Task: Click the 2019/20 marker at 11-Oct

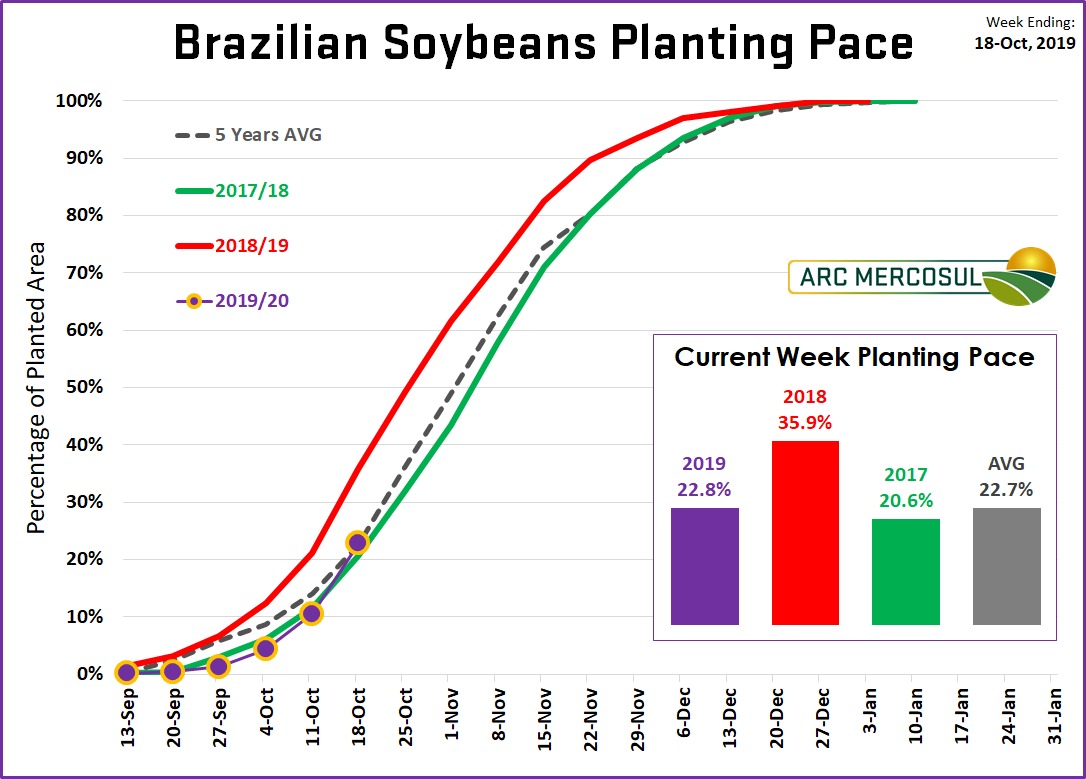Action: click(x=311, y=613)
